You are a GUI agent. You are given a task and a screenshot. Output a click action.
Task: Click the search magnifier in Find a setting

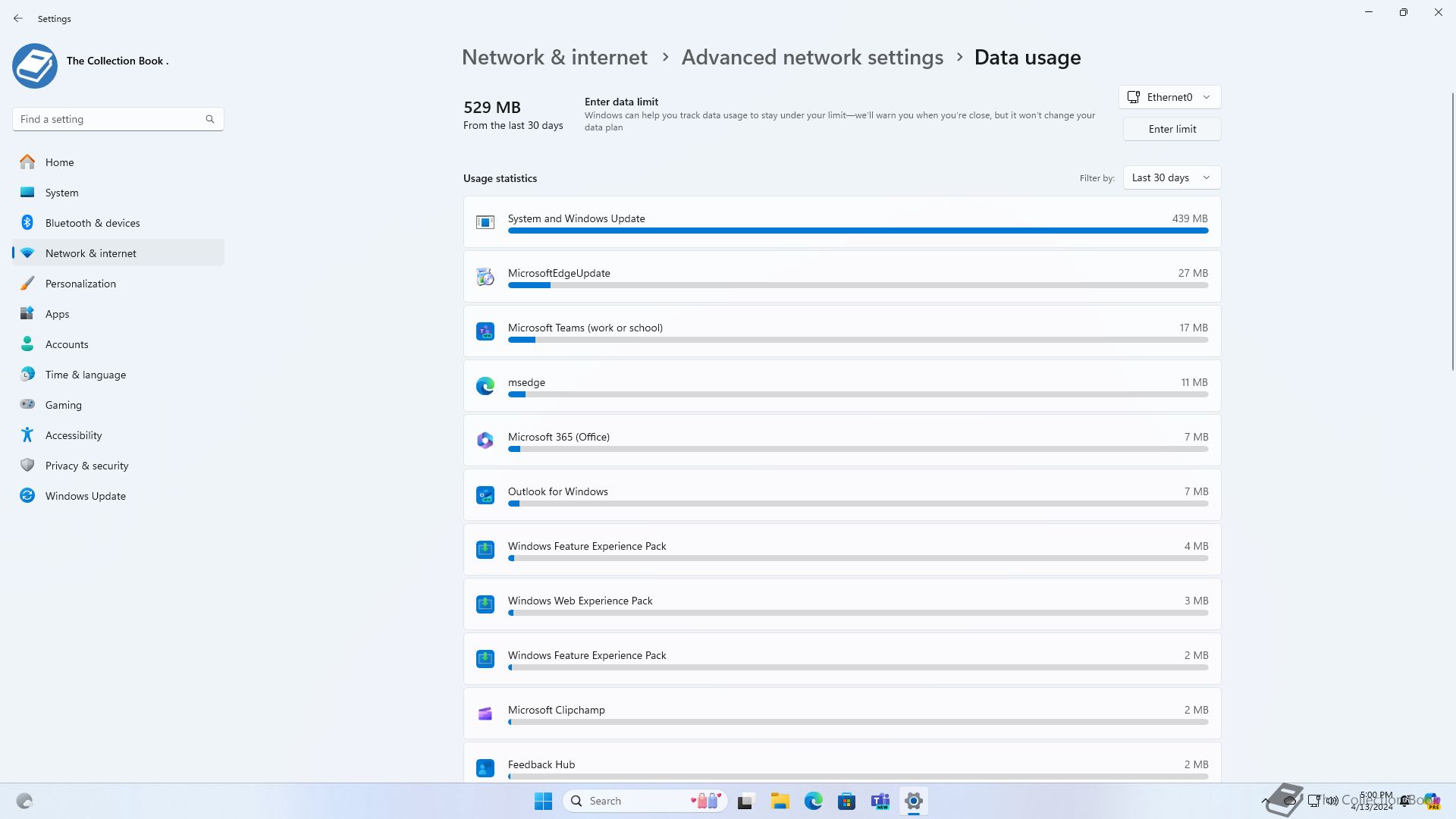click(210, 119)
